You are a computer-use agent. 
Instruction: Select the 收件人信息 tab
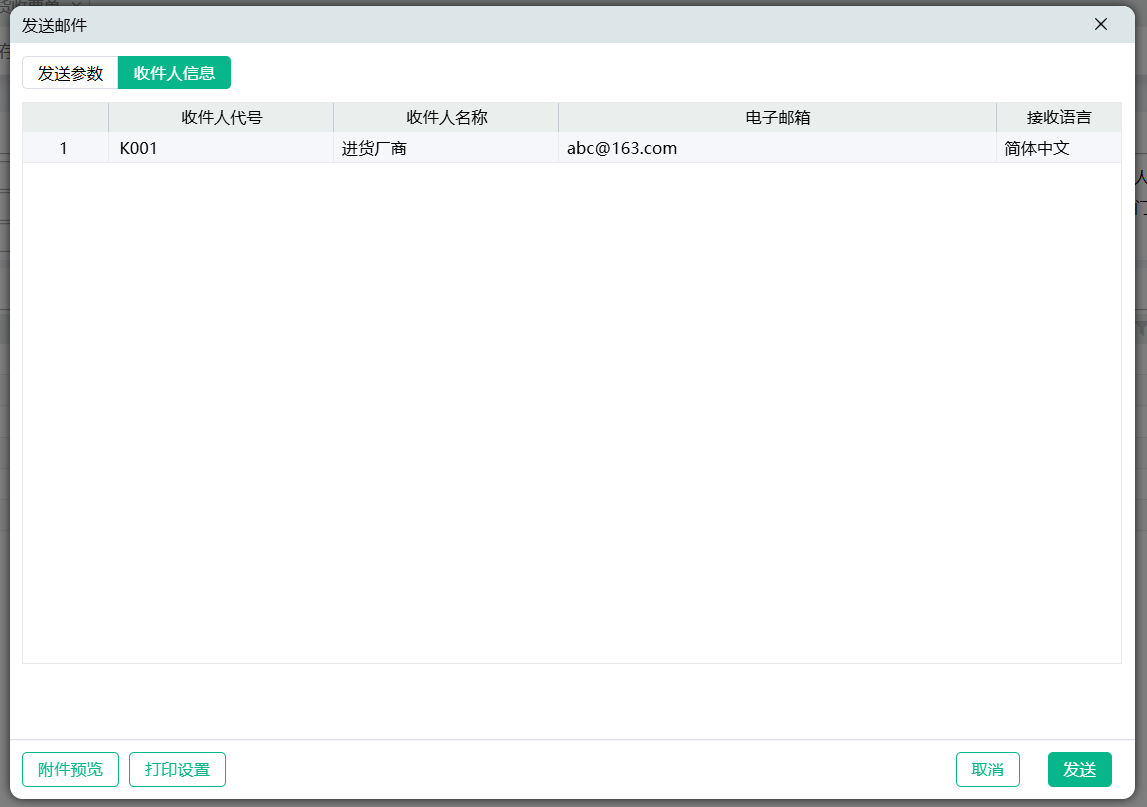(x=174, y=73)
